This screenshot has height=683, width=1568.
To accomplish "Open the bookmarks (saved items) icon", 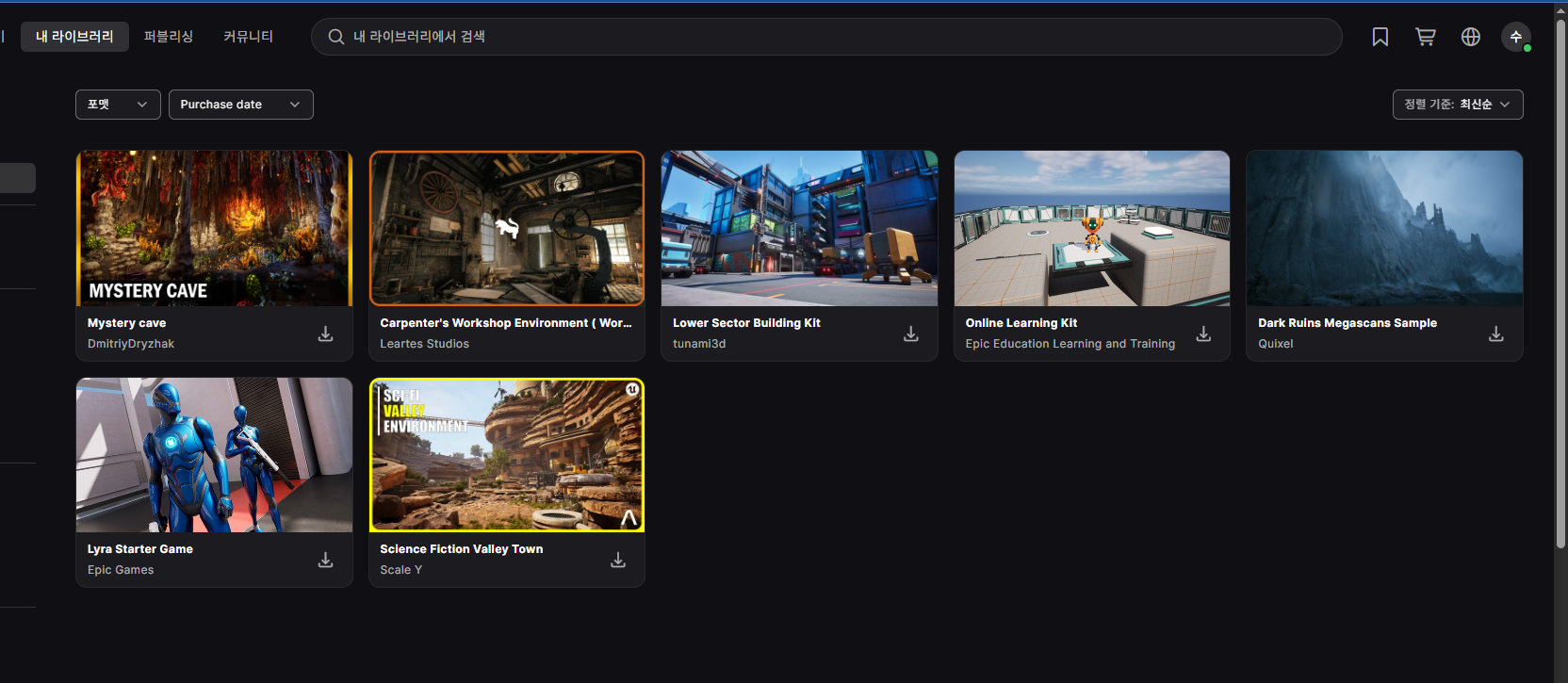I will click(x=1380, y=37).
